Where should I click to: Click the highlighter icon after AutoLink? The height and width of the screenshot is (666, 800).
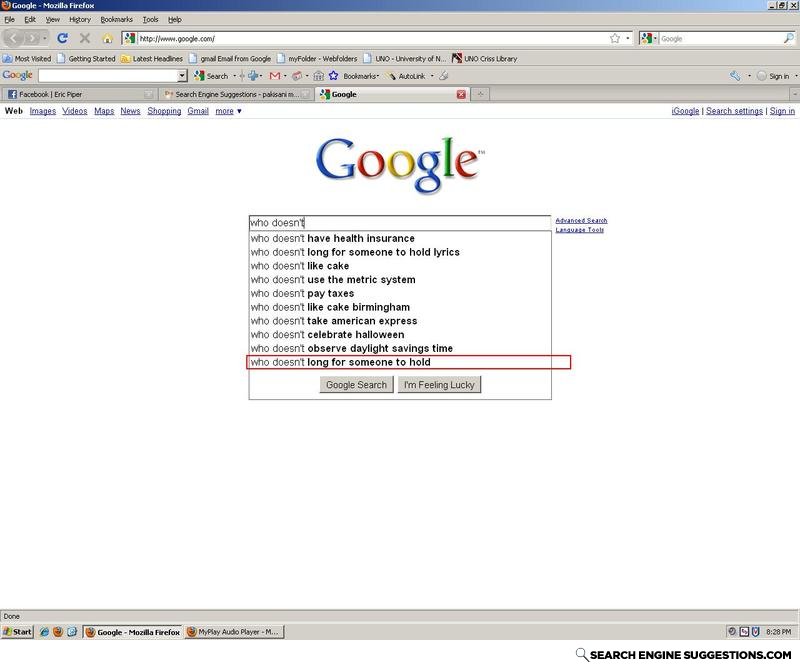pyautogui.click(x=444, y=76)
